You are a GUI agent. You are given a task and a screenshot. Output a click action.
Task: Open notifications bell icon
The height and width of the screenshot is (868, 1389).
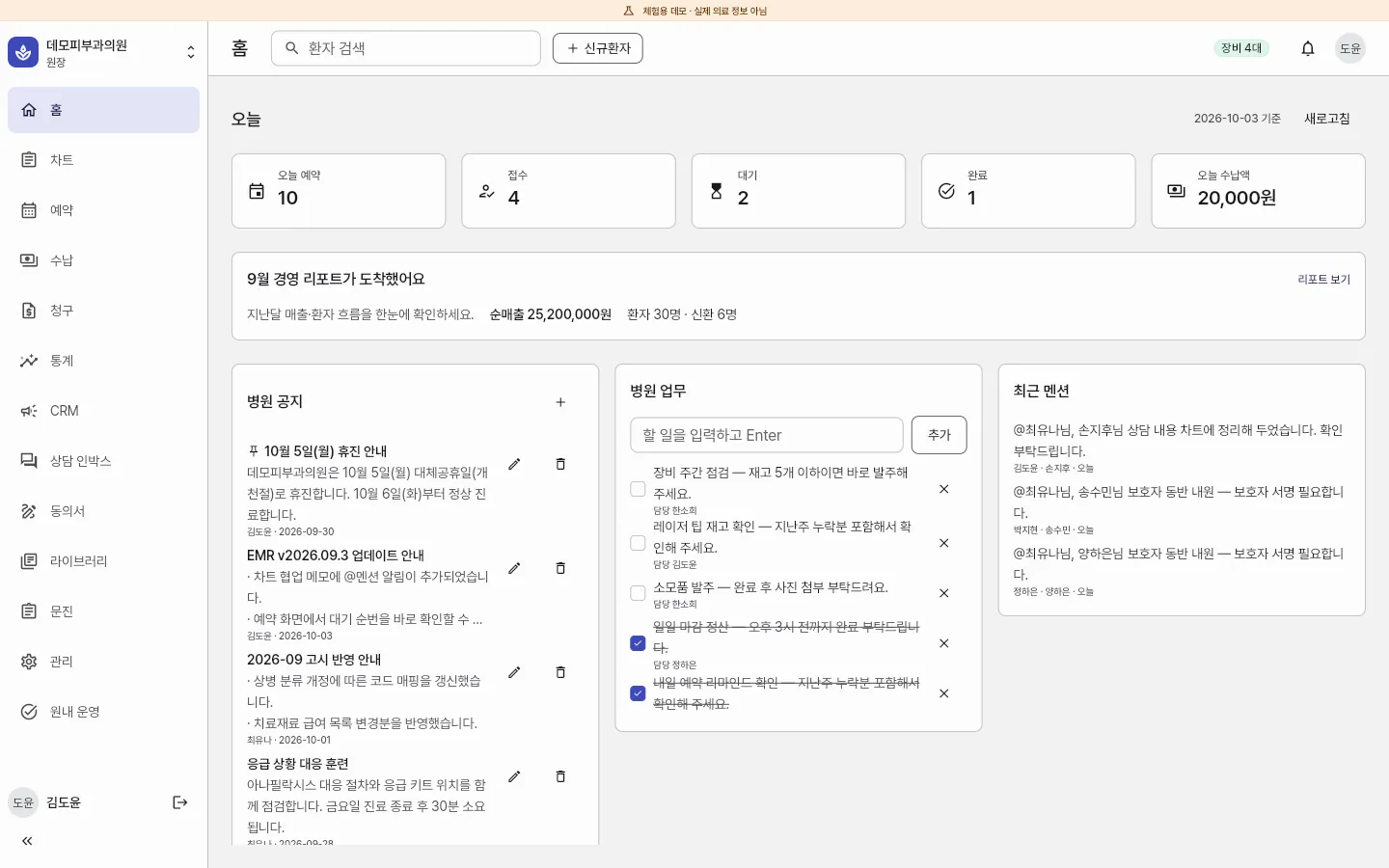[x=1308, y=48]
